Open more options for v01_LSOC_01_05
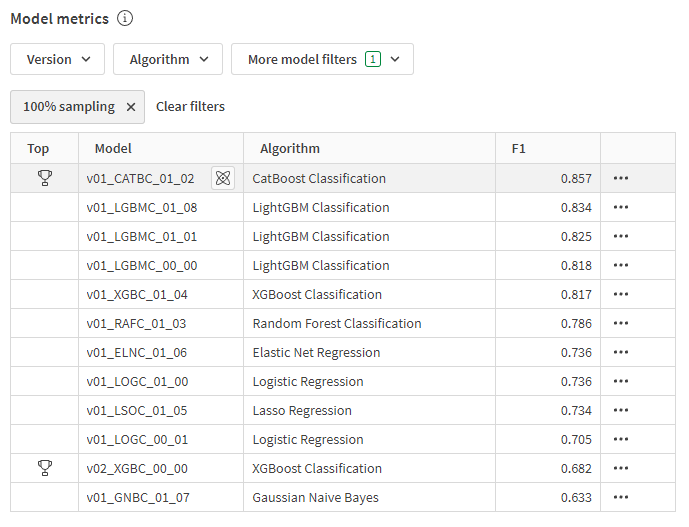The height and width of the screenshot is (527, 689). pos(620,410)
